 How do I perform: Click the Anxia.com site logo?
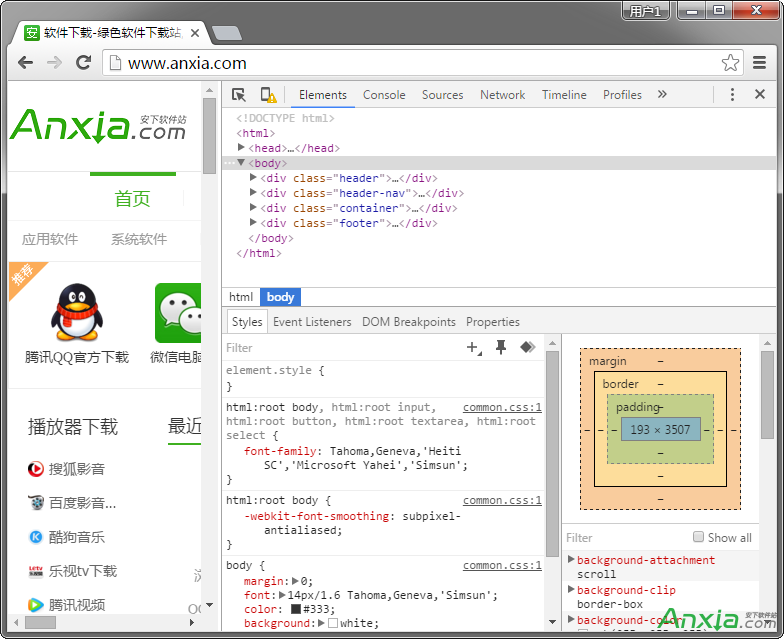98,126
